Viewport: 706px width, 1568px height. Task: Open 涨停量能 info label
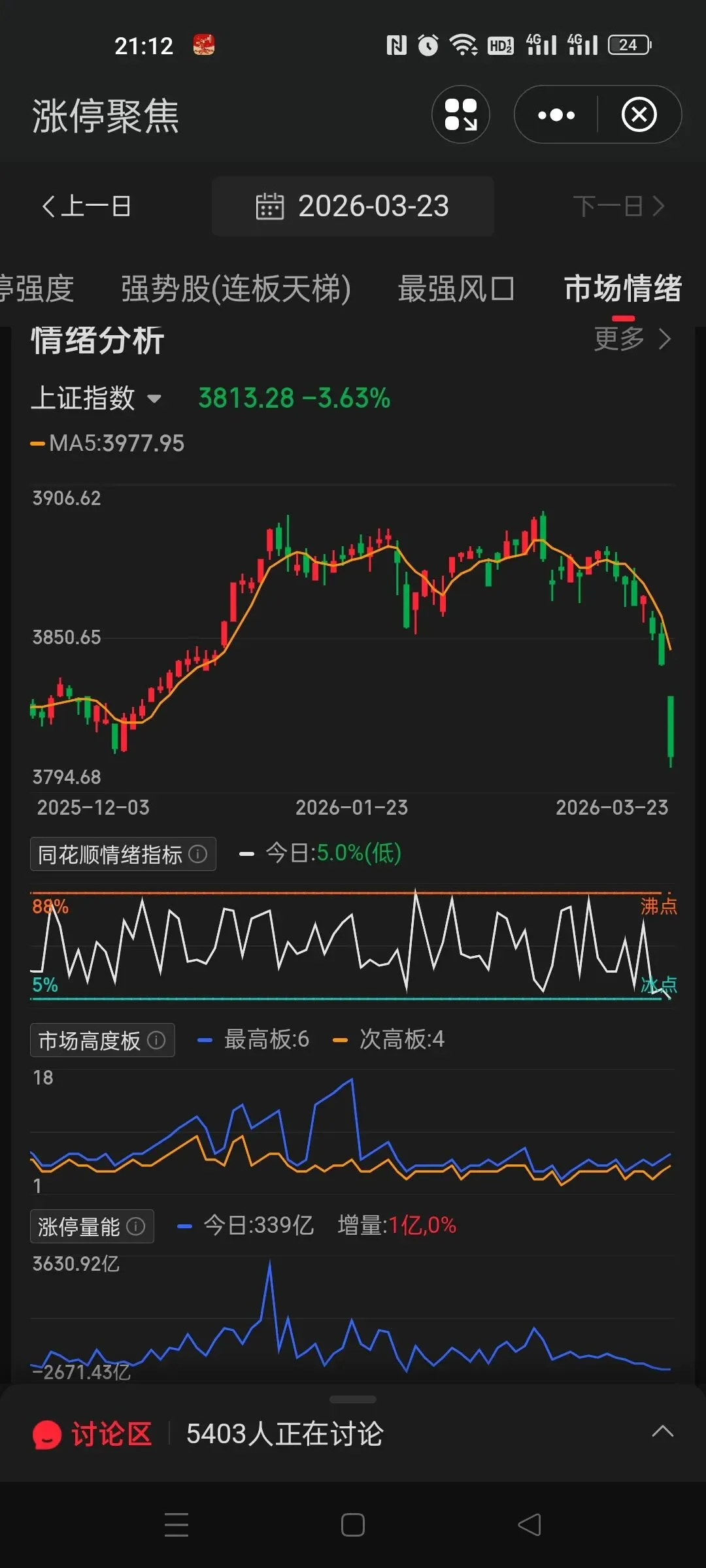click(92, 1226)
